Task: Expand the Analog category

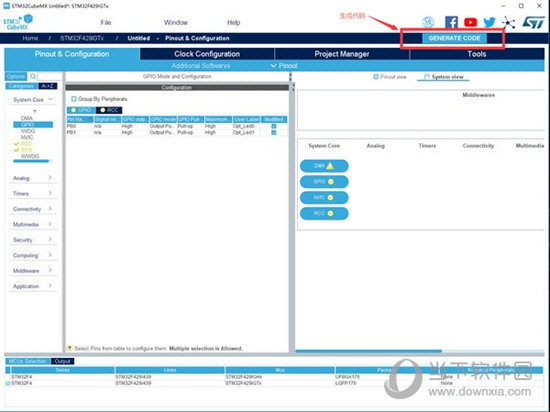Action: [x=32, y=178]
